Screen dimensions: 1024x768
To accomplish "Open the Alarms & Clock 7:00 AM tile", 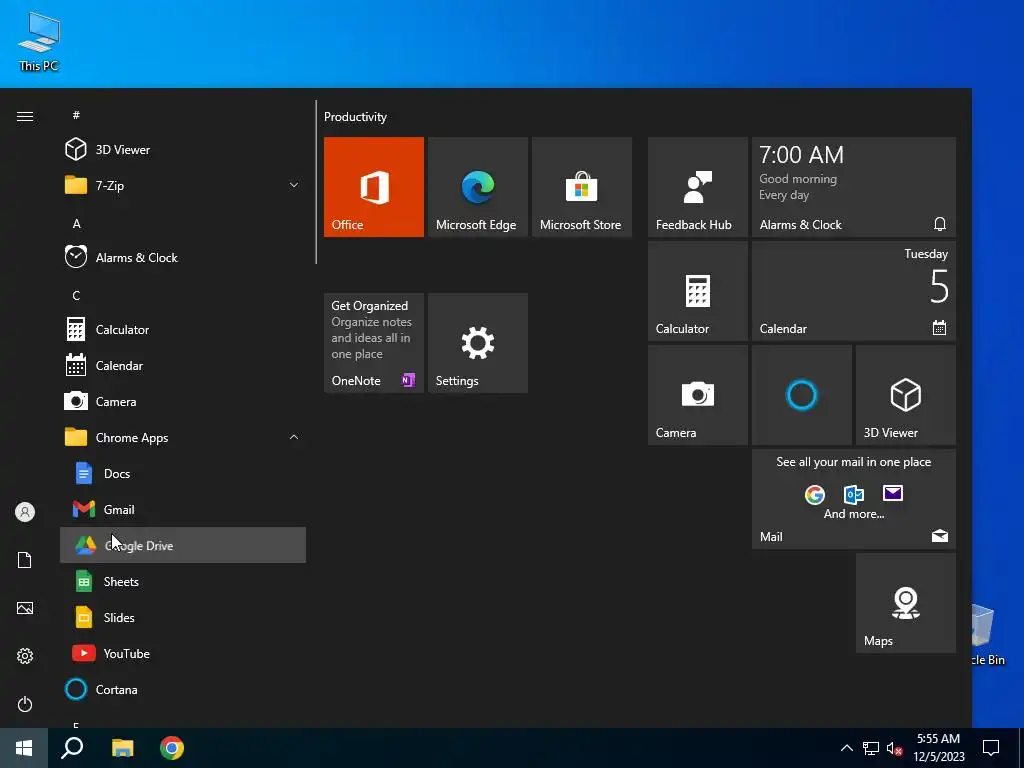I will tap(854, 187).
